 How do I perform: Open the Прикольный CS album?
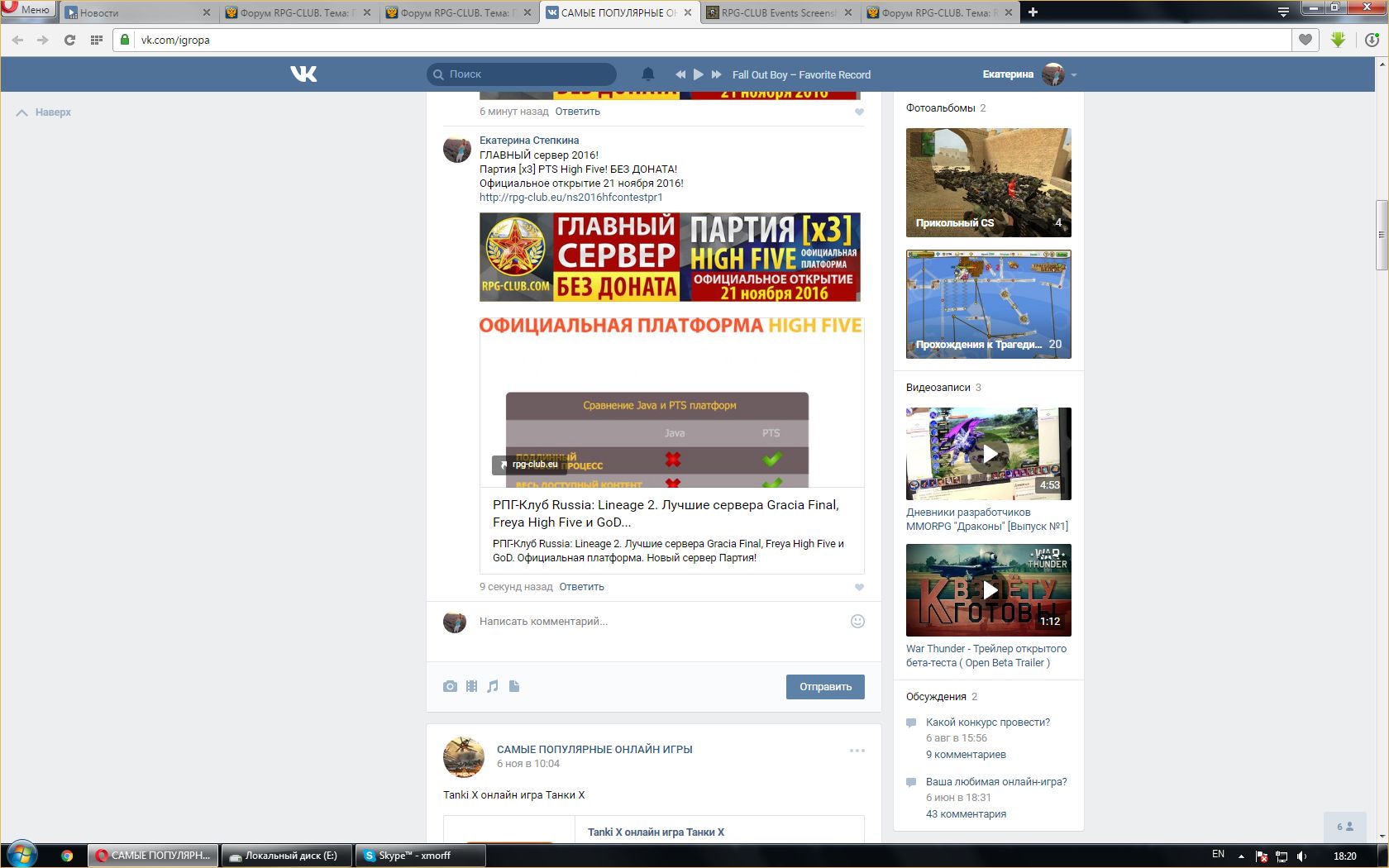[x=989, y=183]
